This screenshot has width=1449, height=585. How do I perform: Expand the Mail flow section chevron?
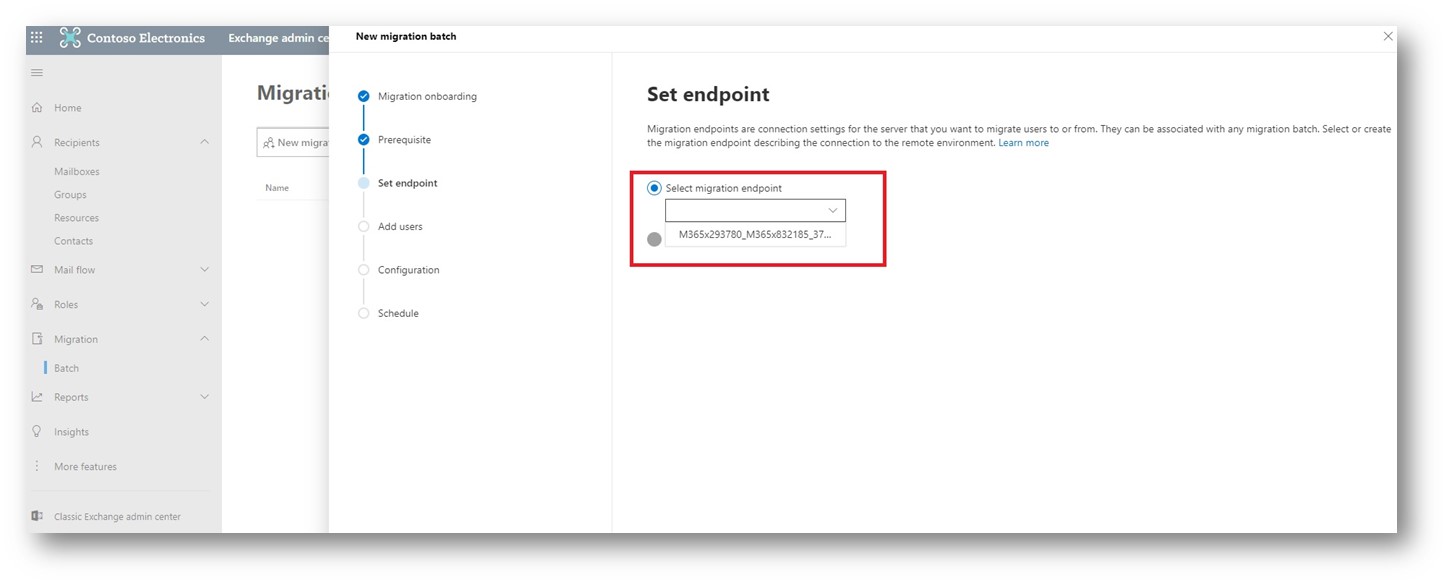pyautogui.click(x=205, y=270)
